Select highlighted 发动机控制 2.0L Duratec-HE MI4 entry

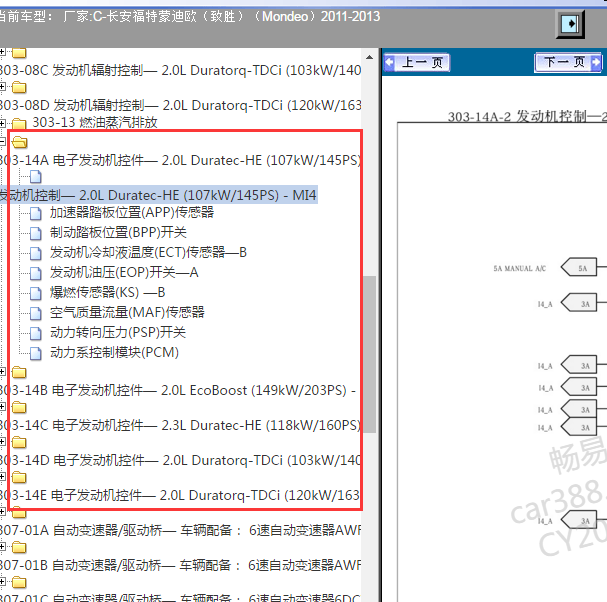(x=158, y=195)
